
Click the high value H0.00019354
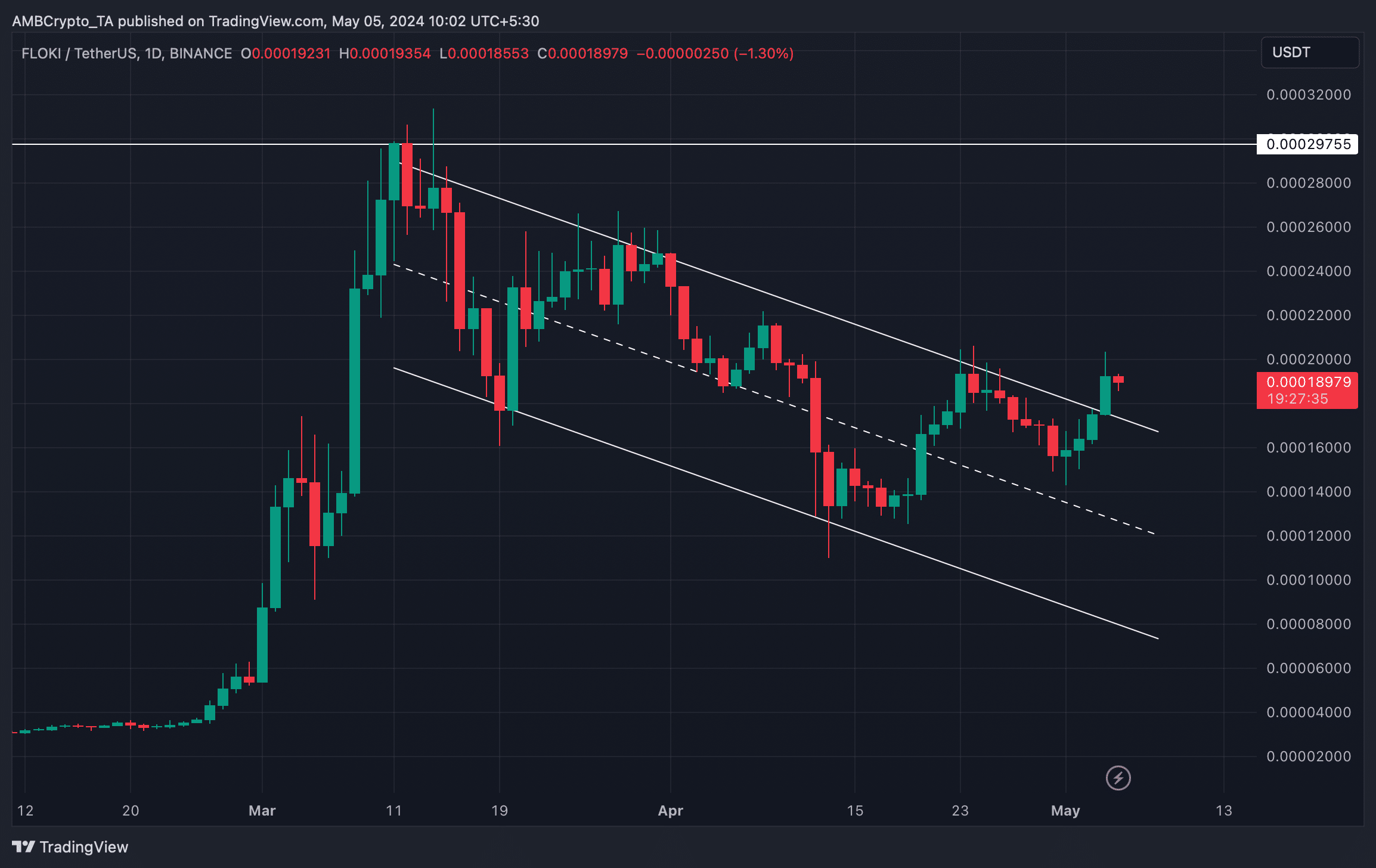coord(385,54)
